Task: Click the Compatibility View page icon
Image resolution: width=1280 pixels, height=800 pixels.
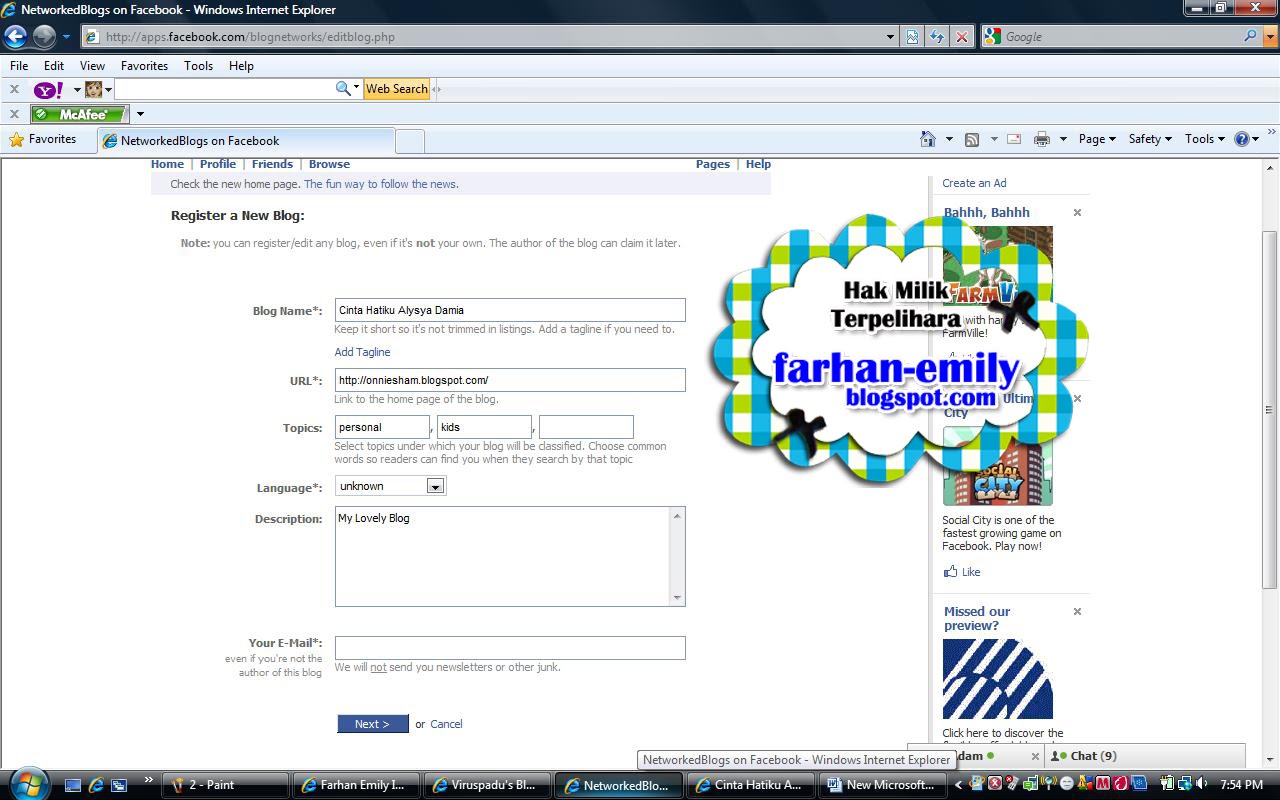Action: pos(913,37)
